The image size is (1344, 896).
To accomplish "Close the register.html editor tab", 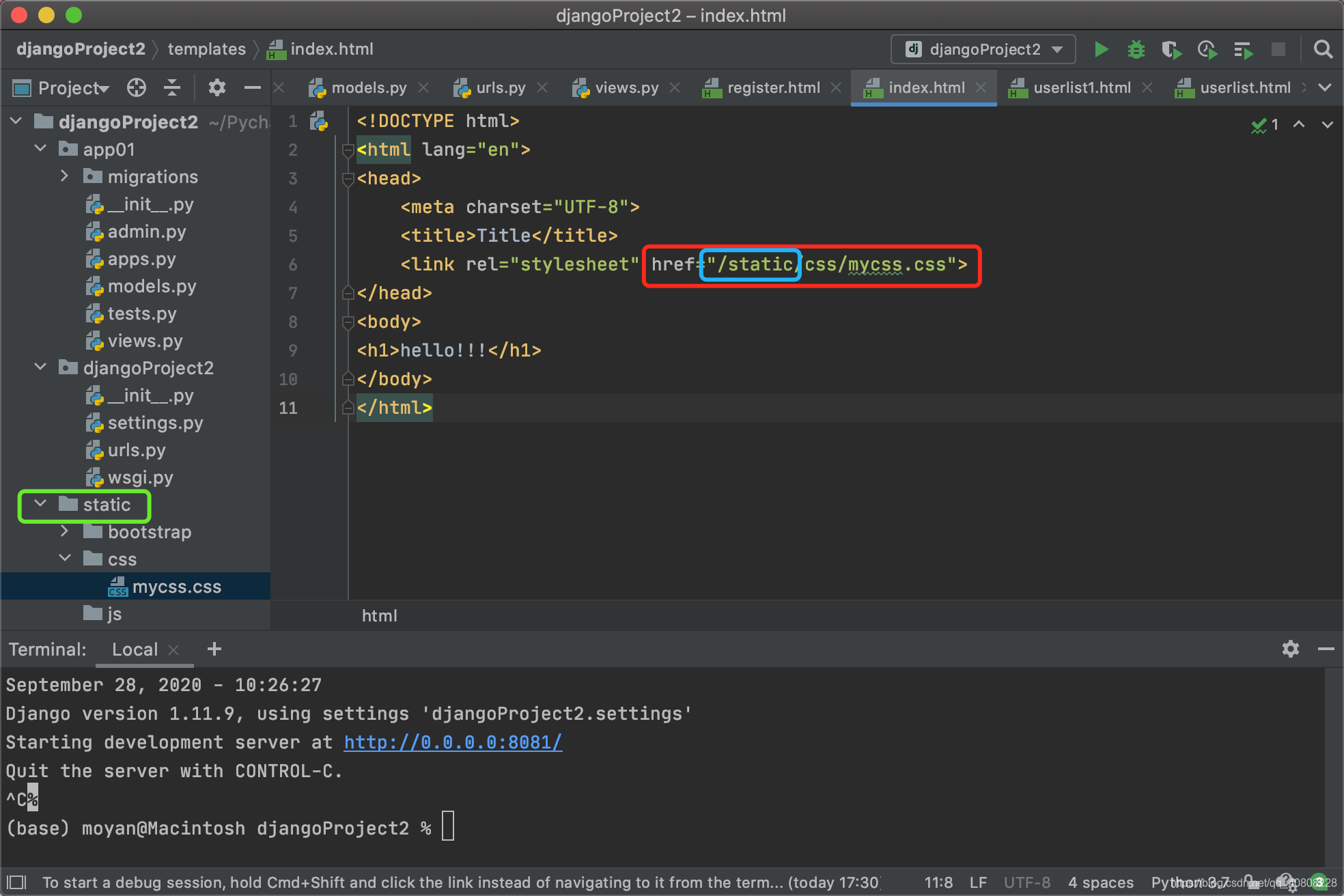I will 836,87.
